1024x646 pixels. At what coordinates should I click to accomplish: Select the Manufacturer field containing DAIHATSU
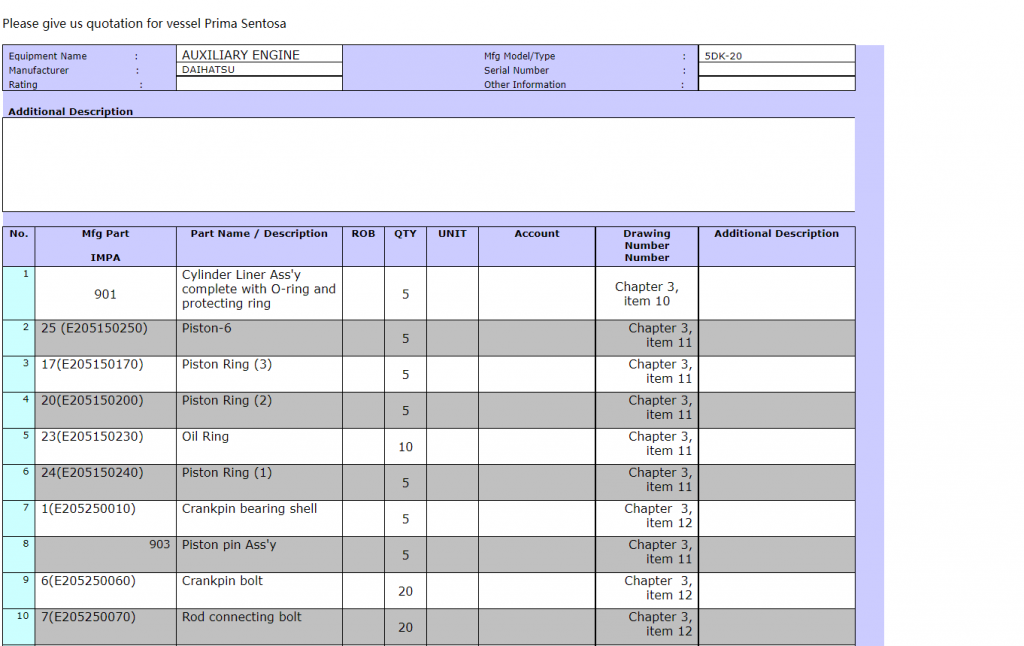(259, 70)
